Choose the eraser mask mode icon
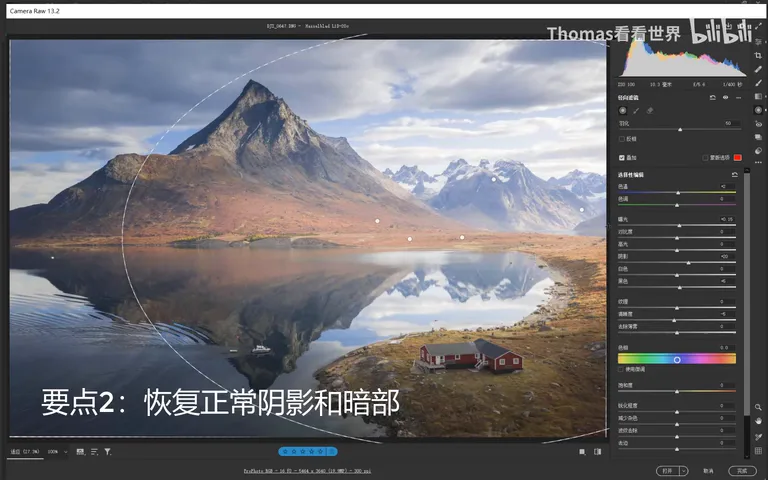Viewport: 768px width, 480px height. pos(650,111)
